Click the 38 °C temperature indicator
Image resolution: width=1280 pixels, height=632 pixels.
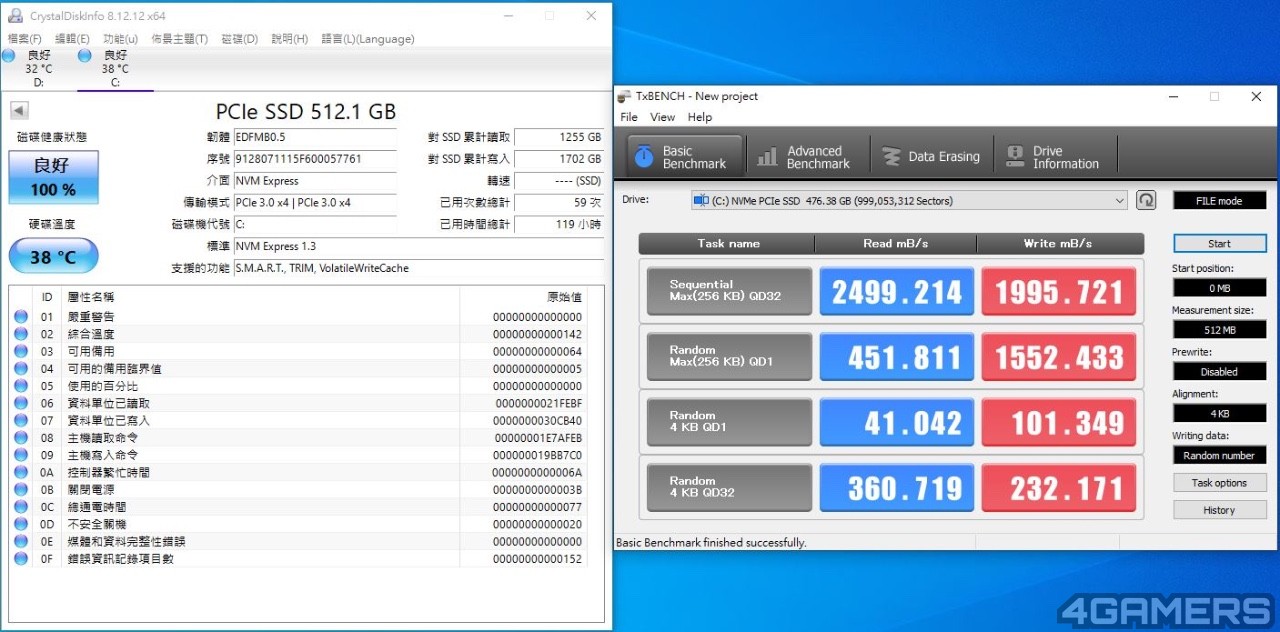(x=54, y=257)
